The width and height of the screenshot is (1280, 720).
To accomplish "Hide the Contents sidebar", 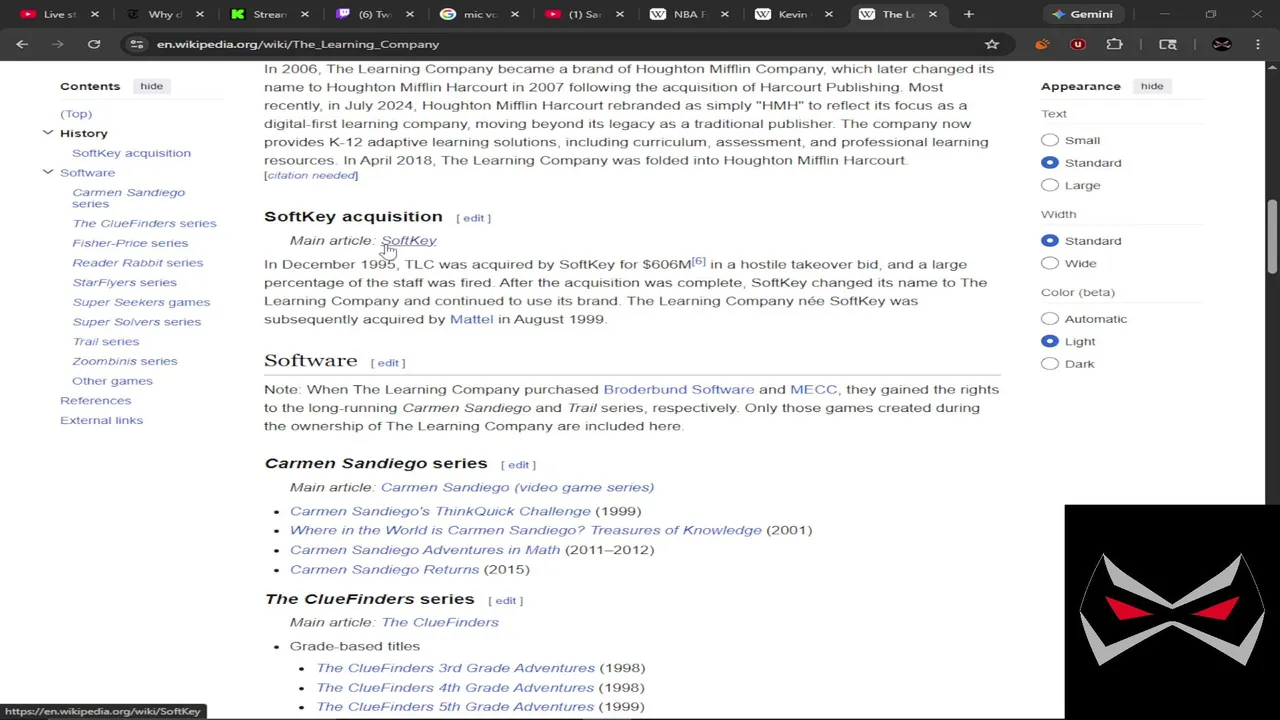I will (151, 86).
